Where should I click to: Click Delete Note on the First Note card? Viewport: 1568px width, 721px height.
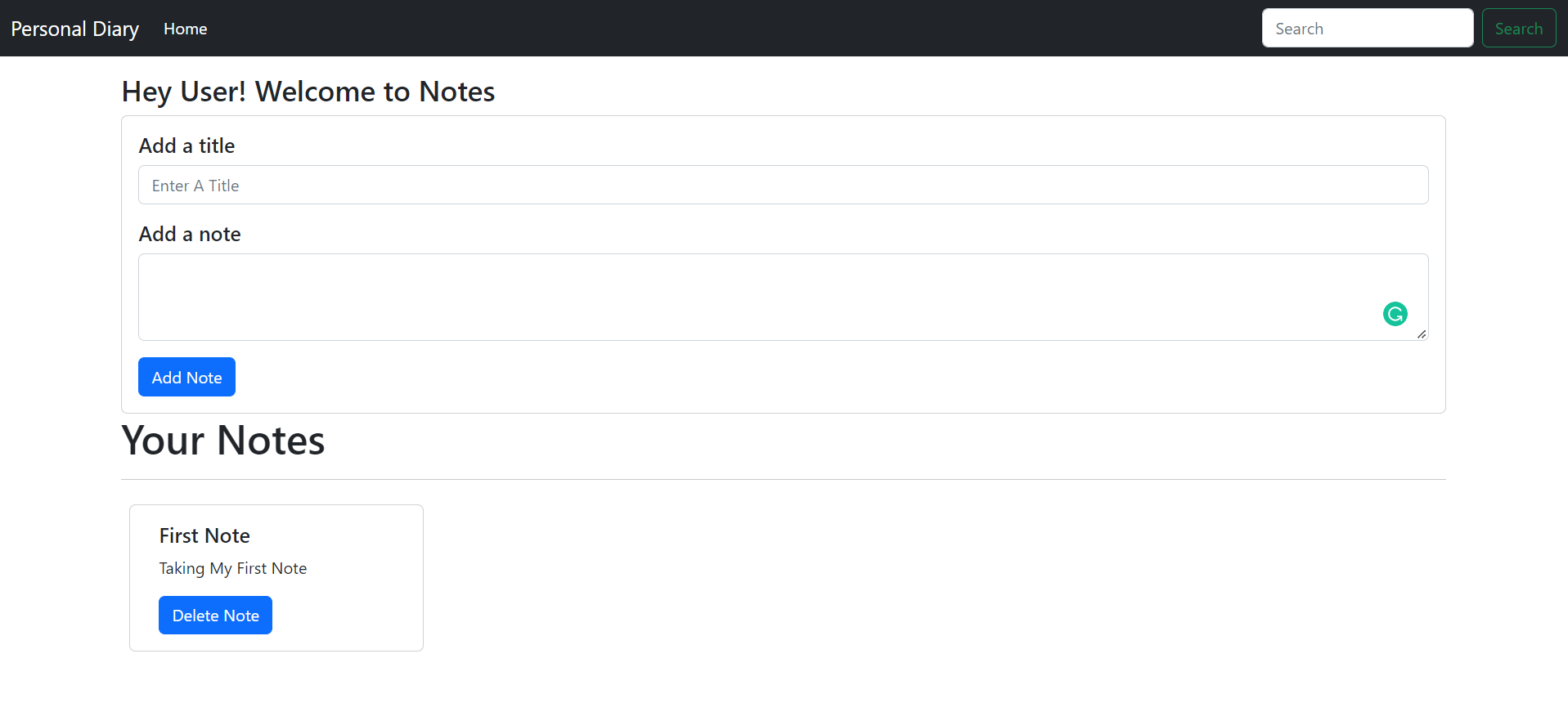tap(215, 615)
